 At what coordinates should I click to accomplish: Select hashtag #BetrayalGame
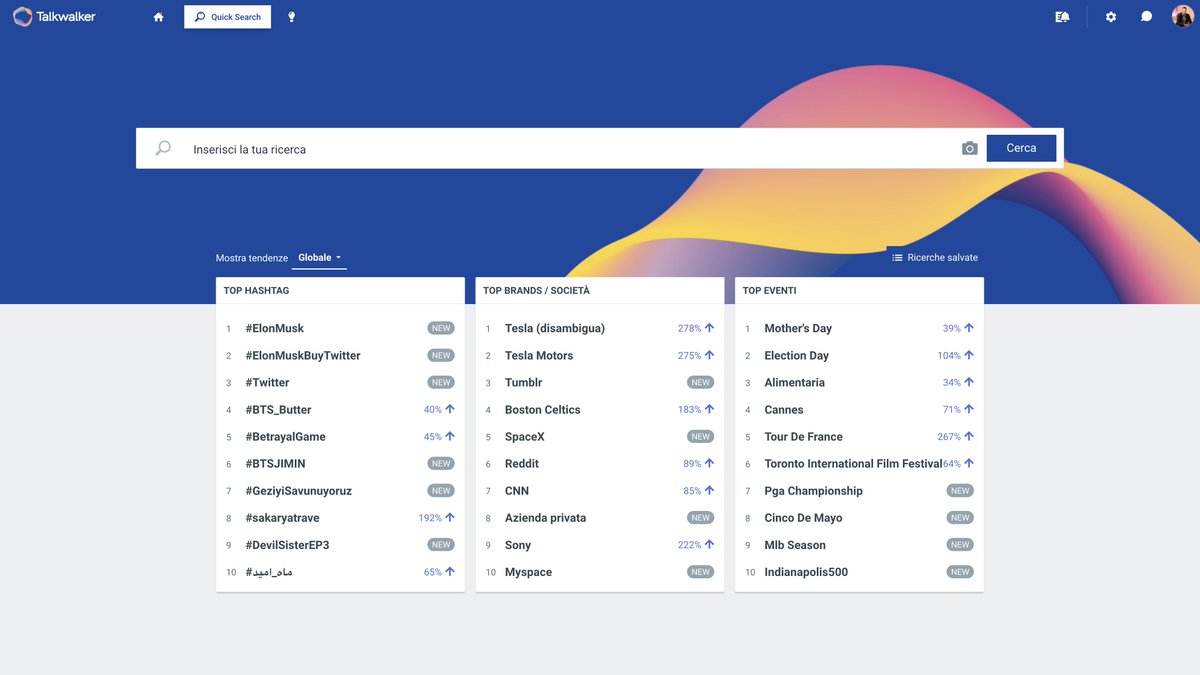(x=285, y=436)
